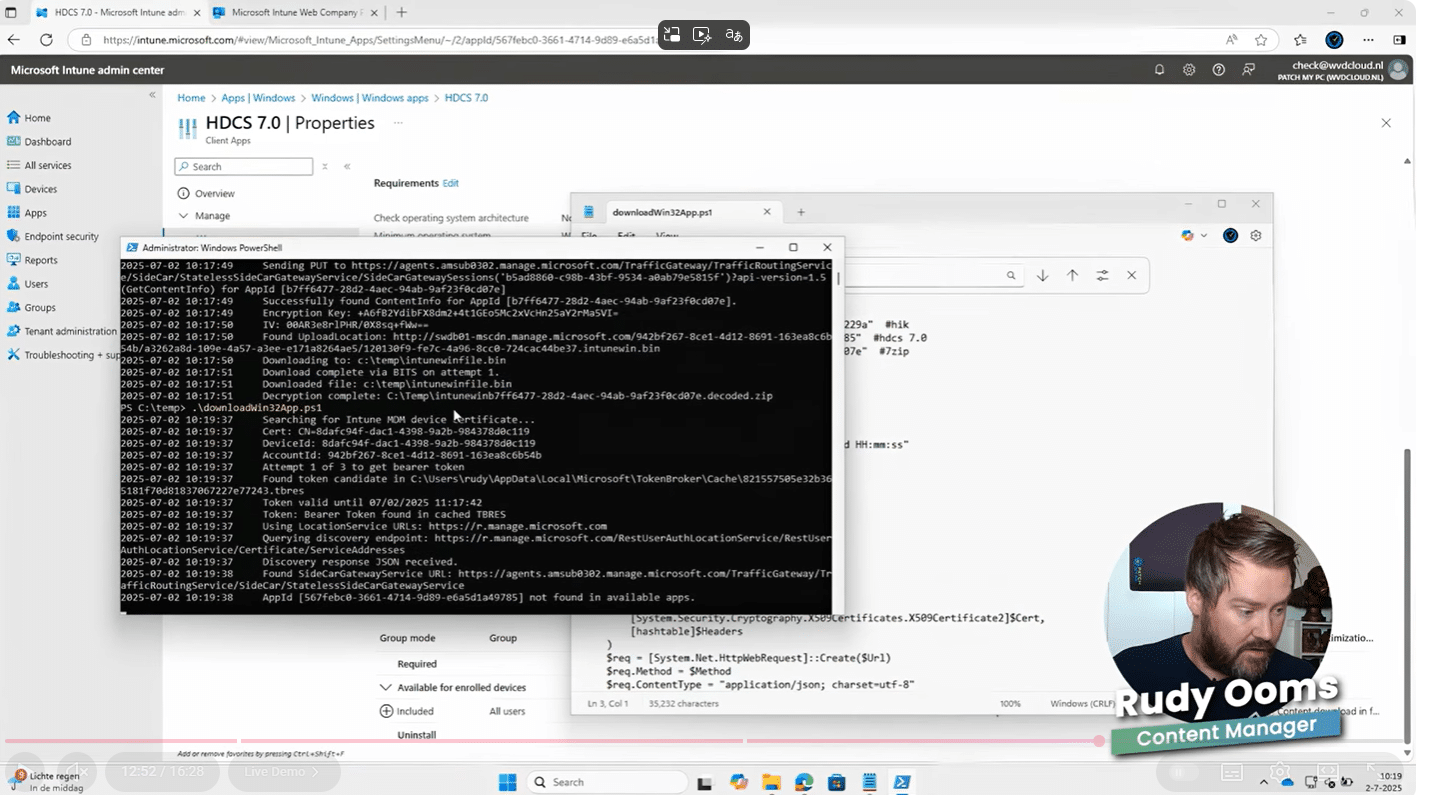Click the video progress bar playhead
Viewport: 1430px width, 795px height.
coord(1099,741)
